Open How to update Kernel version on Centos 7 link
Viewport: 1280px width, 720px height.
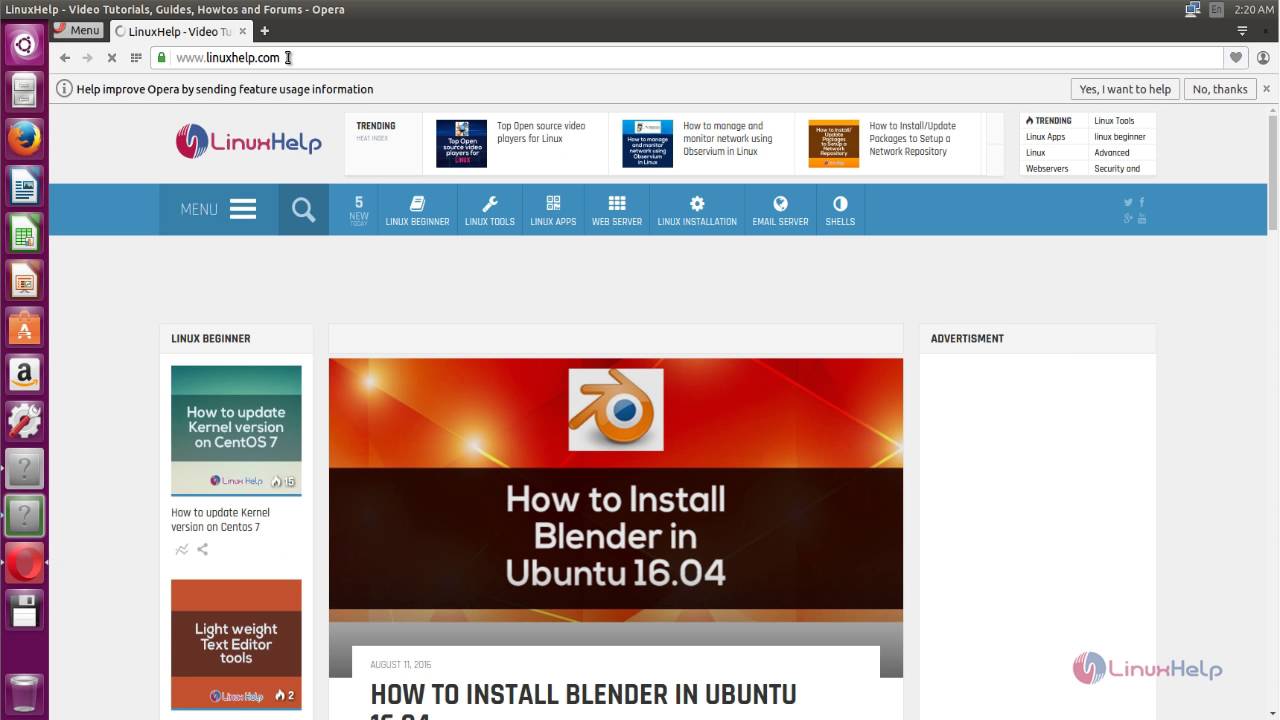tap(220, 520)
